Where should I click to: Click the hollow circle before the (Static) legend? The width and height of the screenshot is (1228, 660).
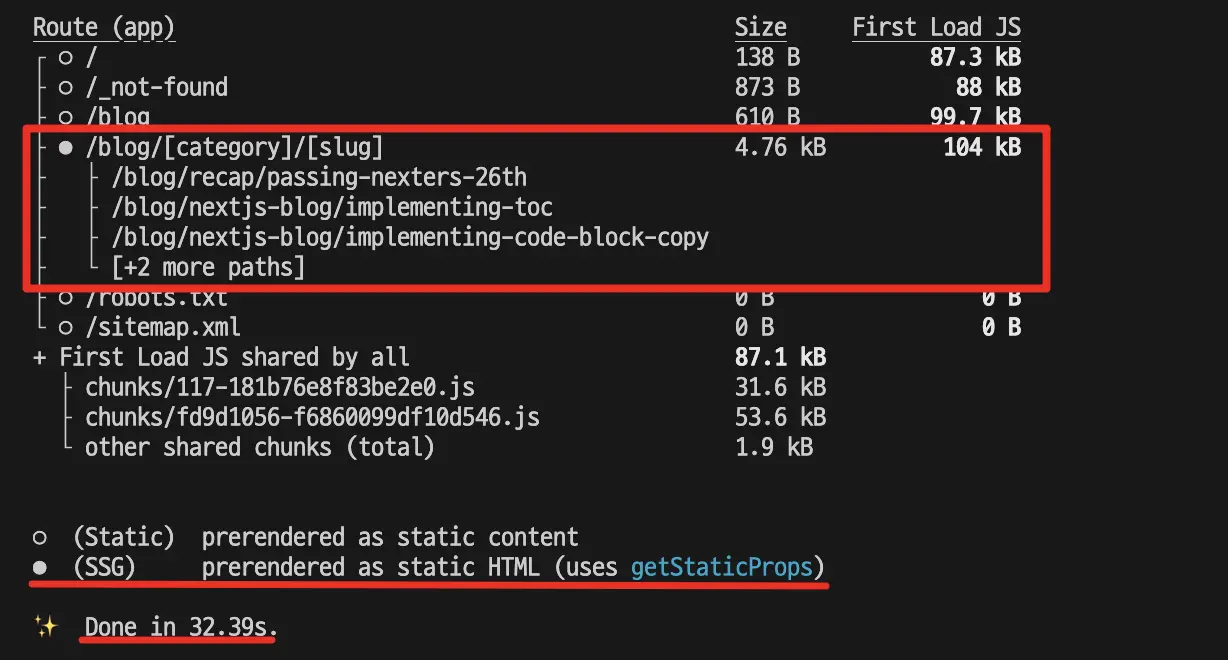click(40, 537)
